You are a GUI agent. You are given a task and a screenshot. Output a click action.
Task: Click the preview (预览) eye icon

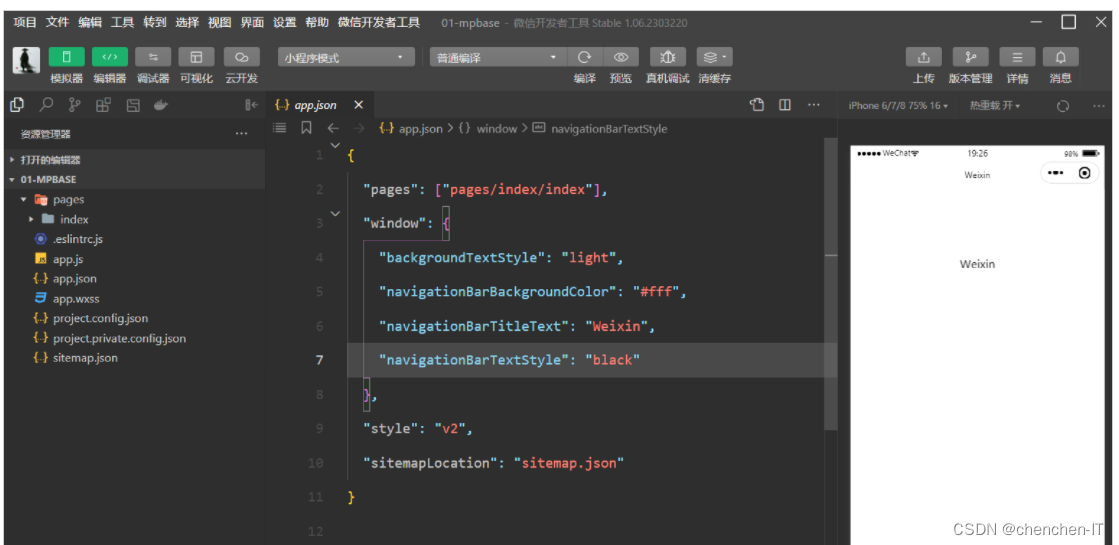tap(621, 57)
